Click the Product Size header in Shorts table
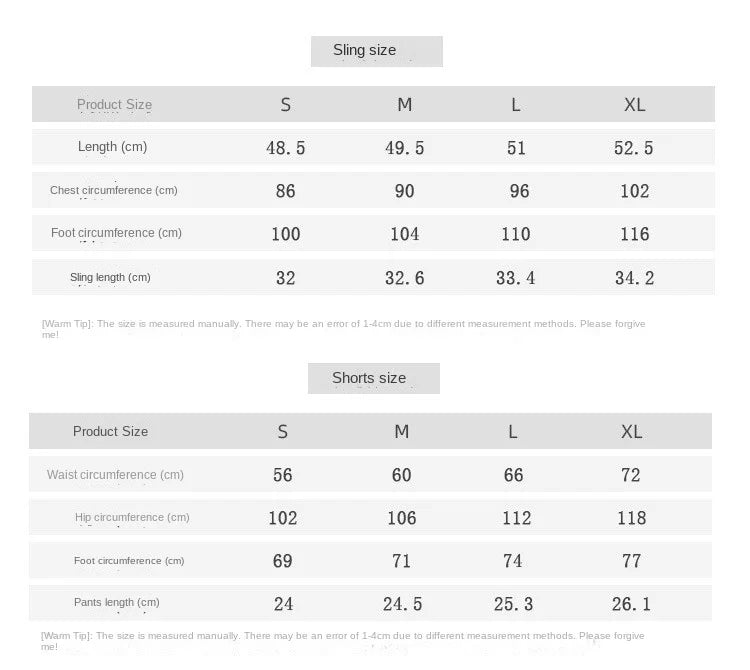 click(x=110, y=431)
